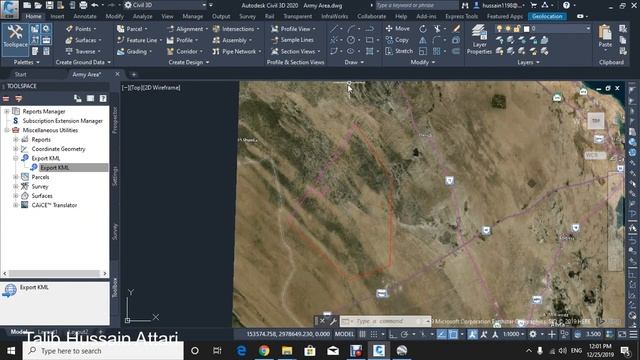Screen dimensions: 640x360
Task: Select the Move tool
Action: (397, 29)
